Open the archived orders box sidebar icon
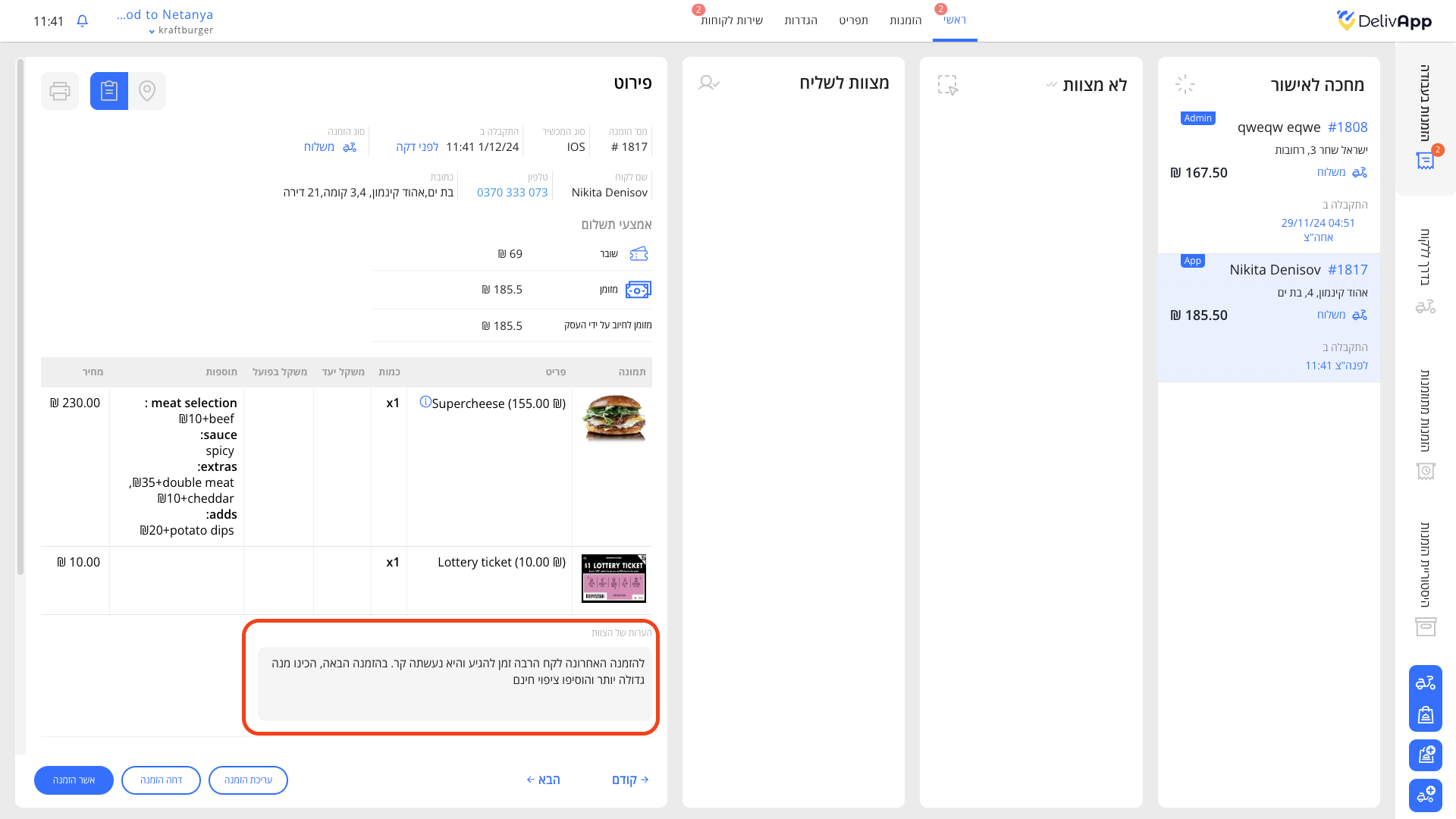The width and height of the screenshot is (1456, 819). click(x=1425, y=626)
